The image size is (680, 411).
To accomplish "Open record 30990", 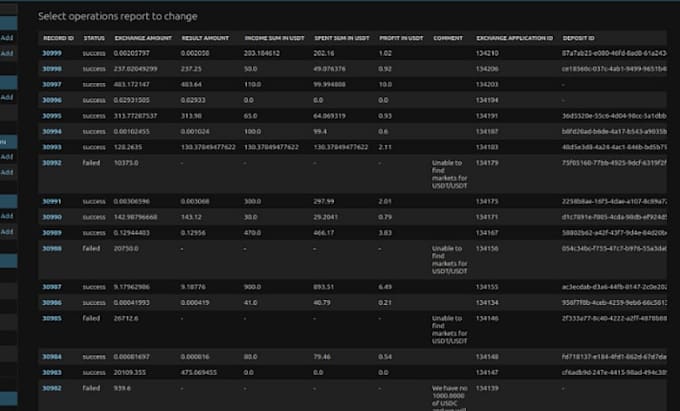I will pyautogui.click(x=52, y=217).
